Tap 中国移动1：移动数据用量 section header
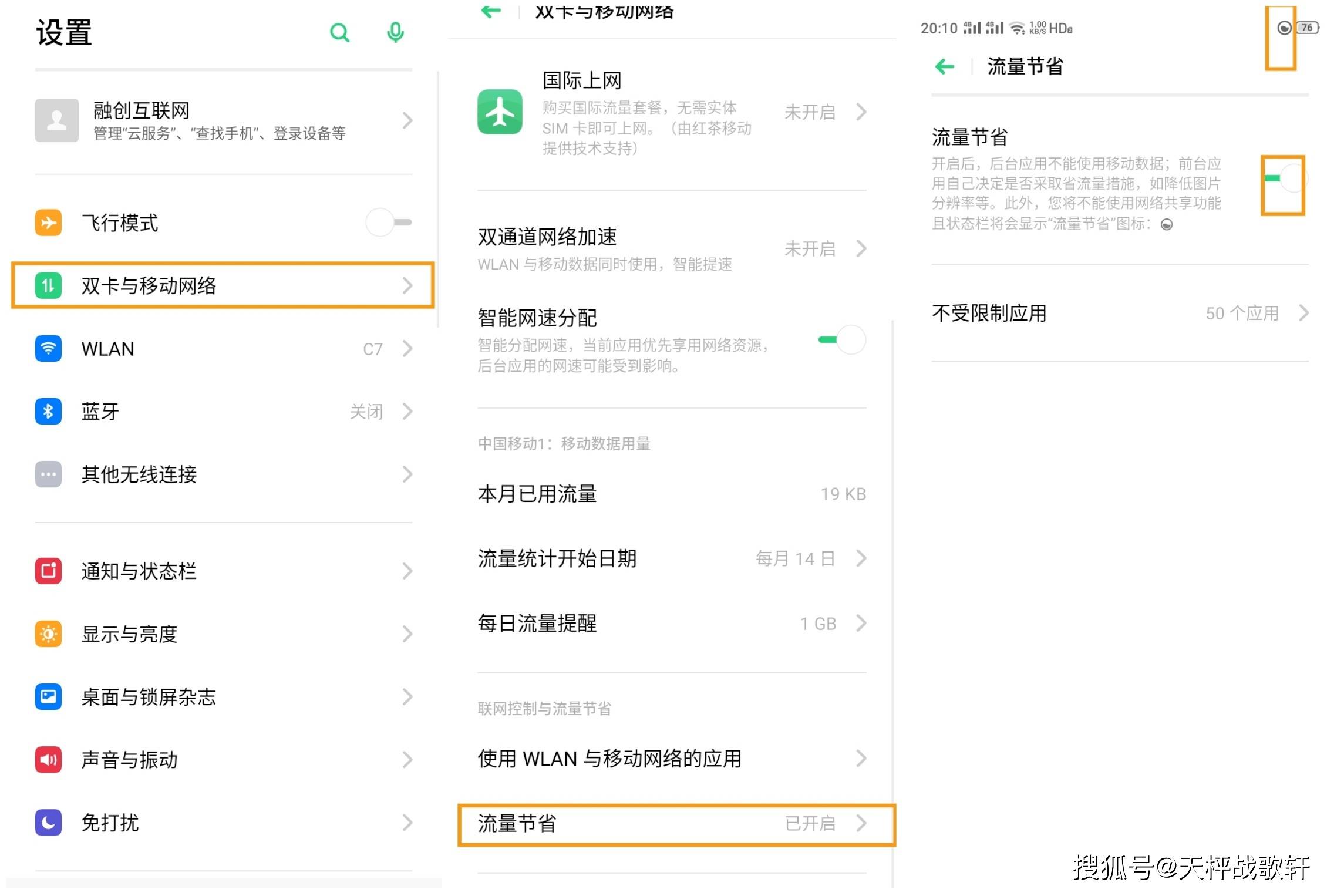1344x896 pixels. [564, 443]
